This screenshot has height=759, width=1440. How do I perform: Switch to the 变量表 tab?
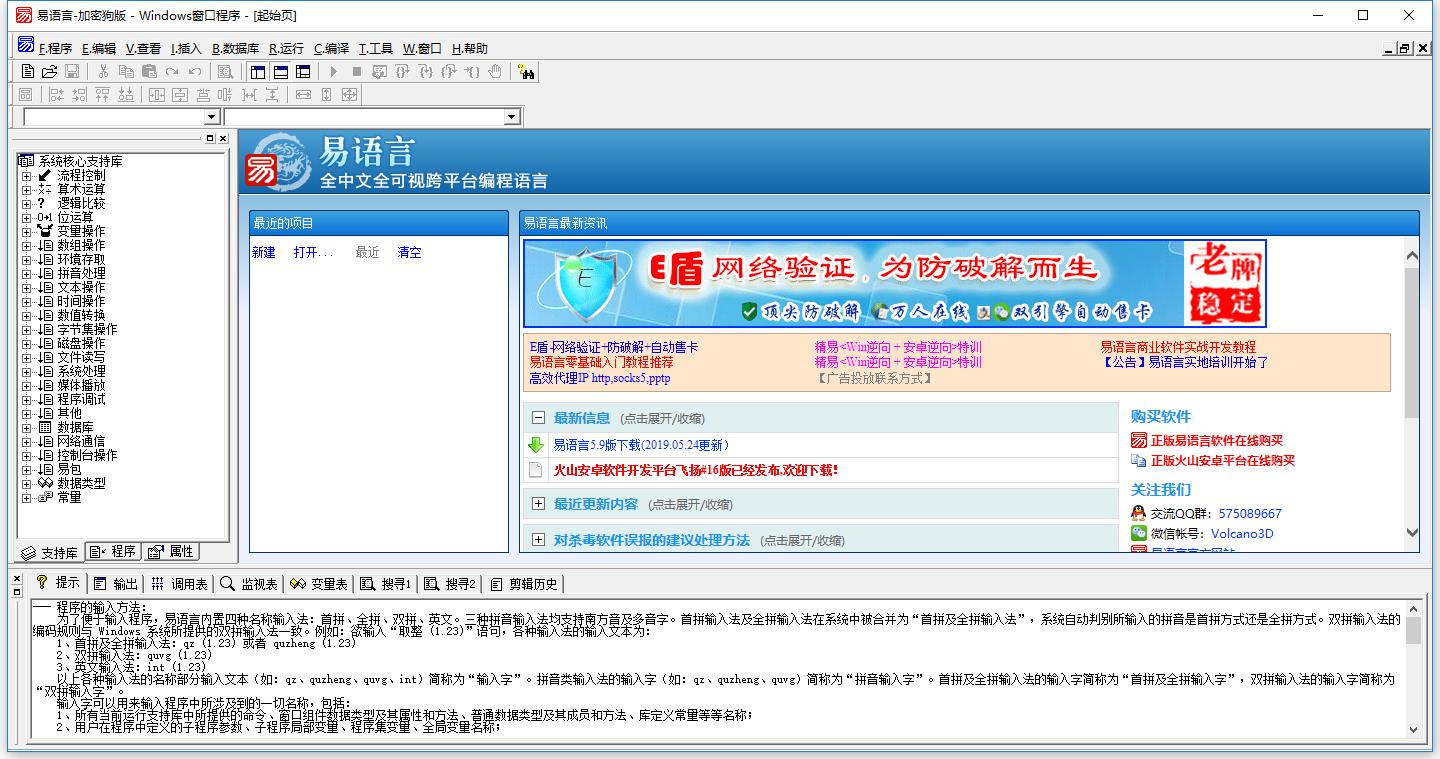[319, 583]
